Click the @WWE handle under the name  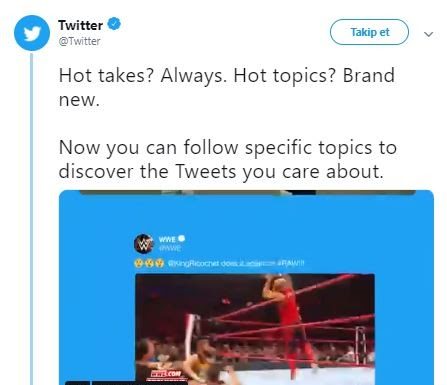[x=170, y=248]
